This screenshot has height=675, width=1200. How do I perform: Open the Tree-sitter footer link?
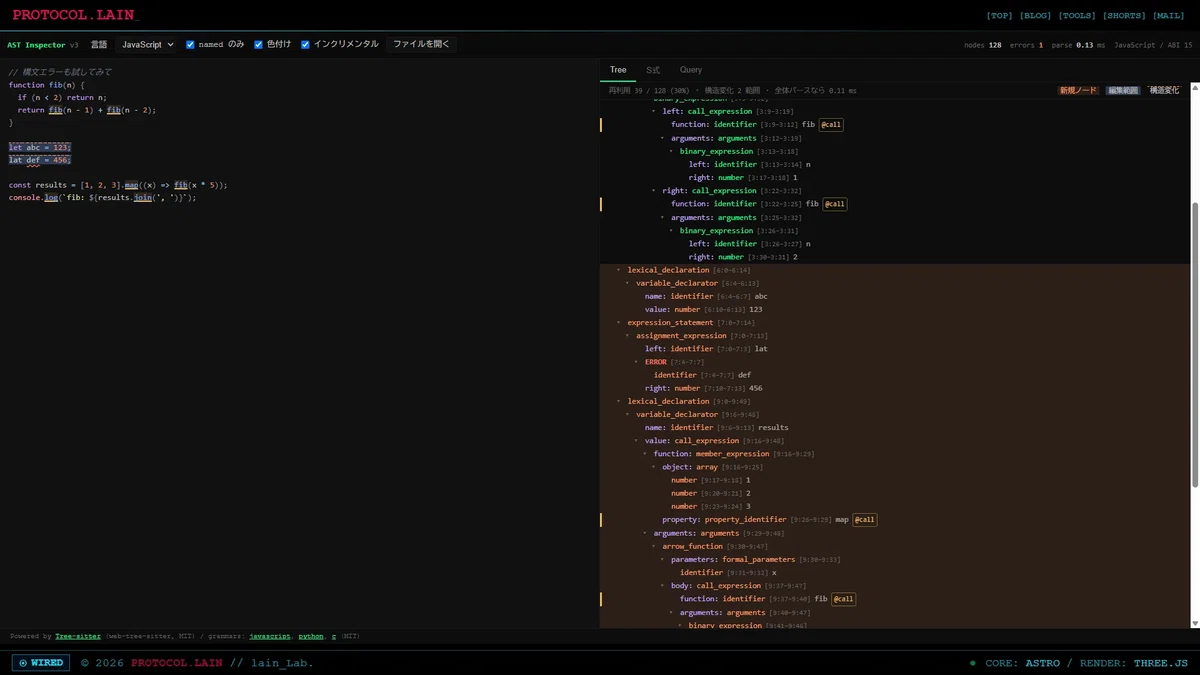77,636
